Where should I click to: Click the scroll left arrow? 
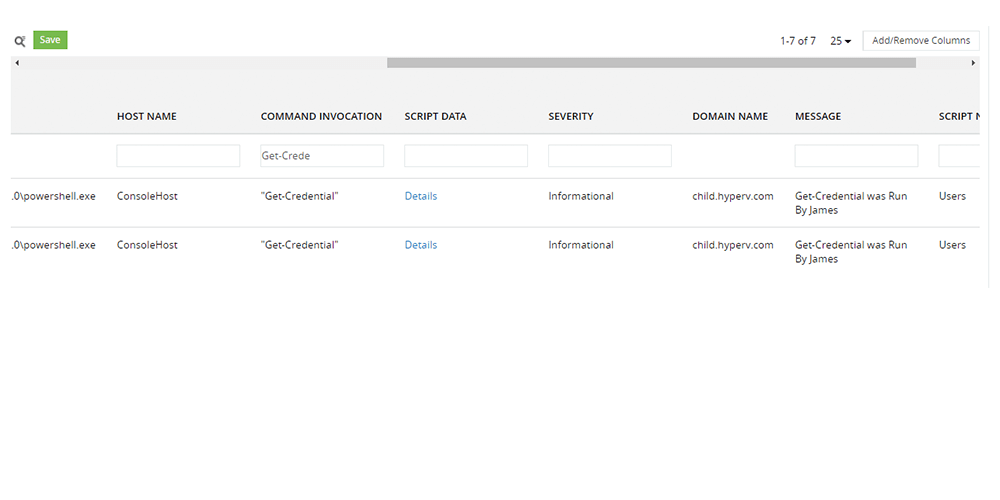17,63
